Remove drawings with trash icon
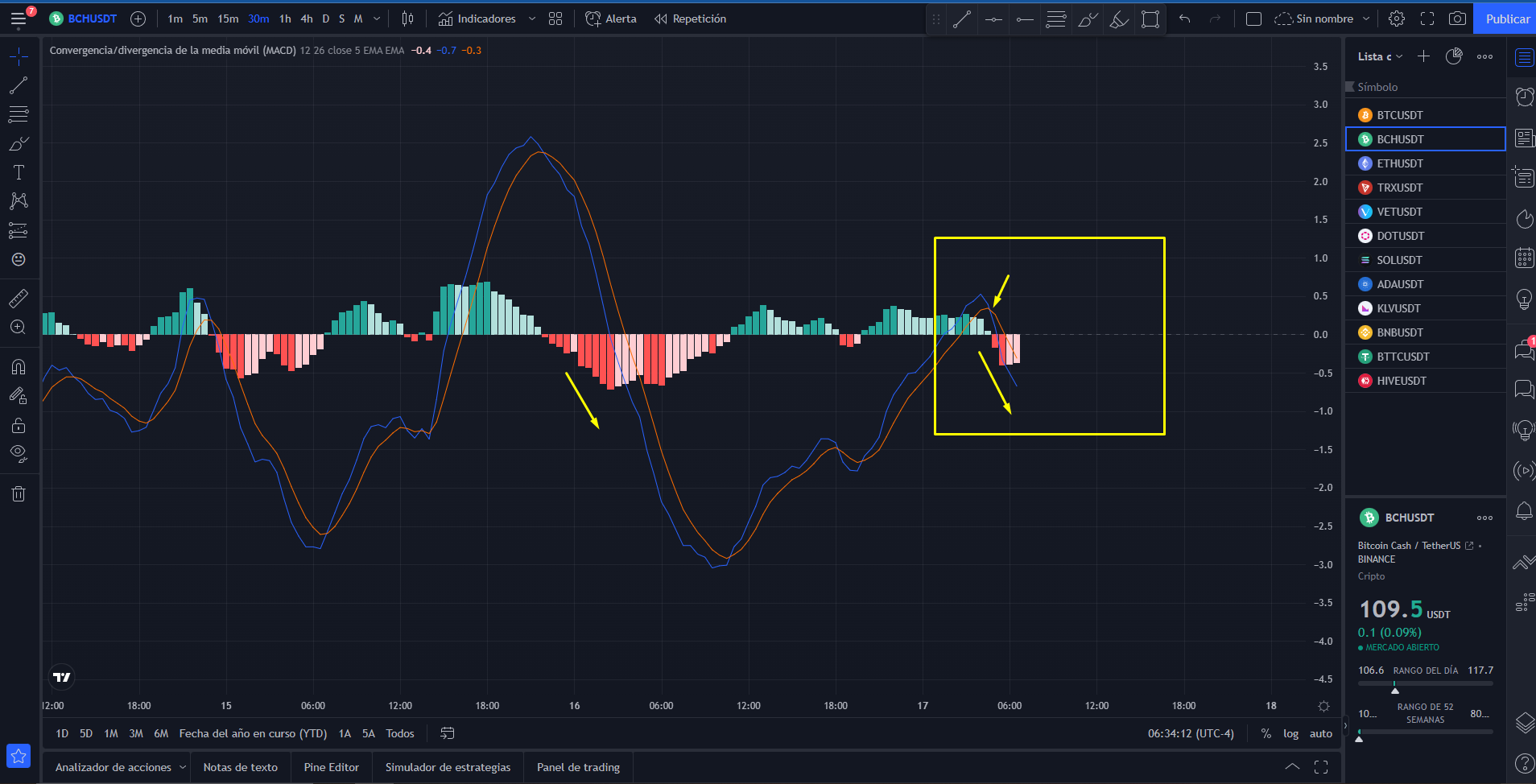Image resolution: width=1536 pixels, height=784 pixels. [x=19, y=493]
